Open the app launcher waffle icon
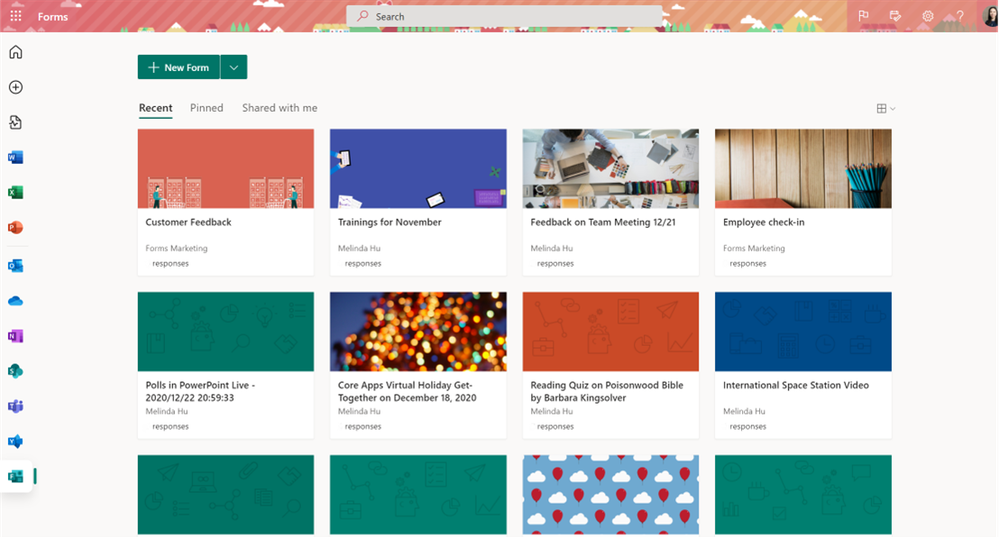The image size is (999, 537). point(16,16)
